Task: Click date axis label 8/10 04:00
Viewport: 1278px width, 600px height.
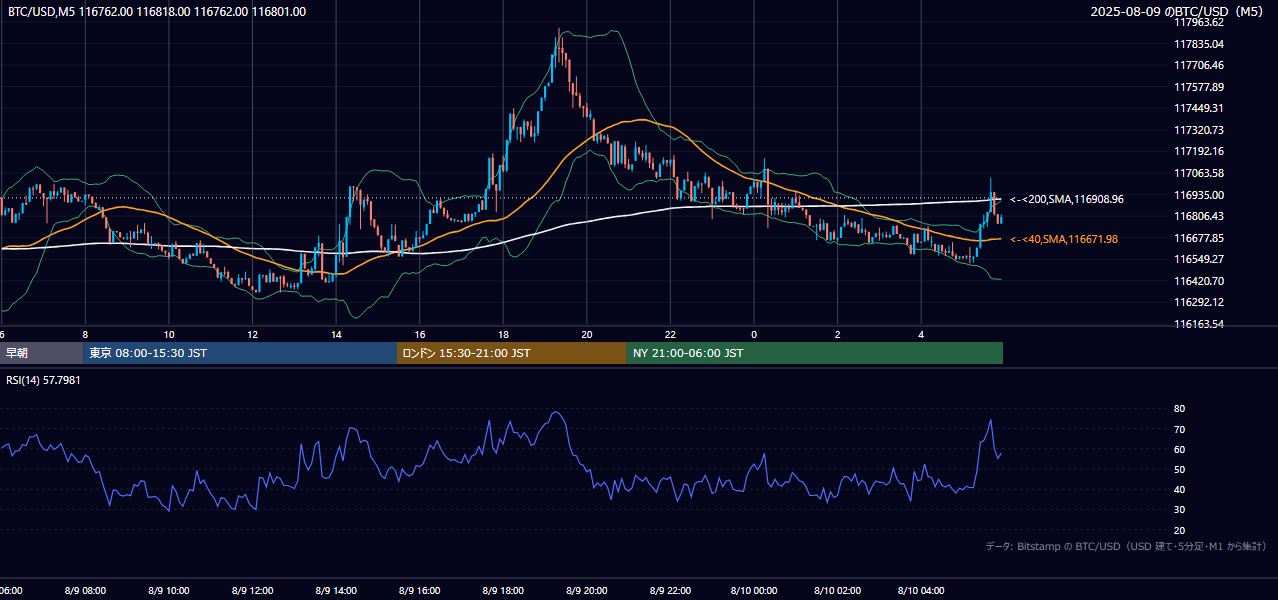Action: [x=922, y=591]
